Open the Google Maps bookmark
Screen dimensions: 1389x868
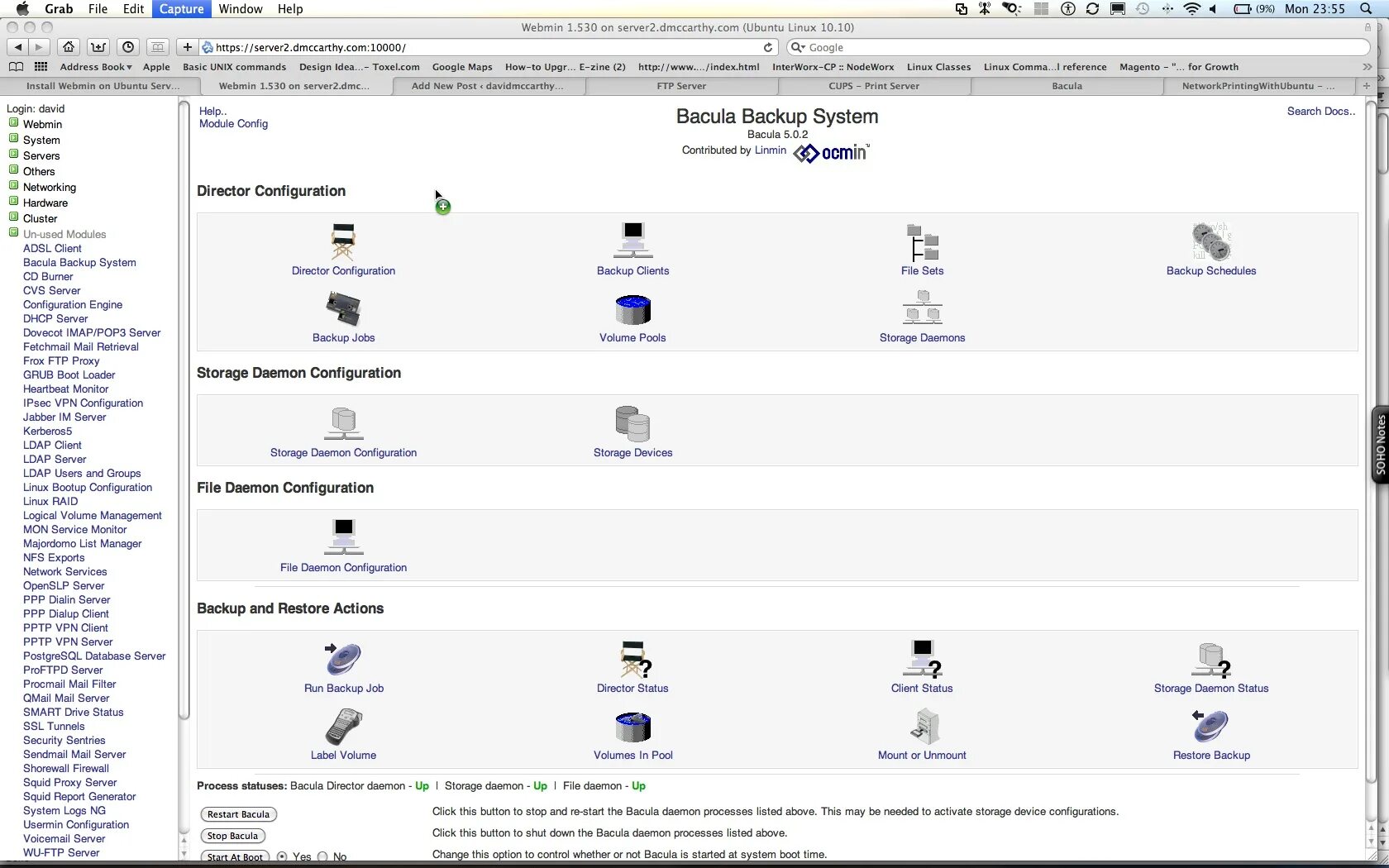(x=462, y=67)
